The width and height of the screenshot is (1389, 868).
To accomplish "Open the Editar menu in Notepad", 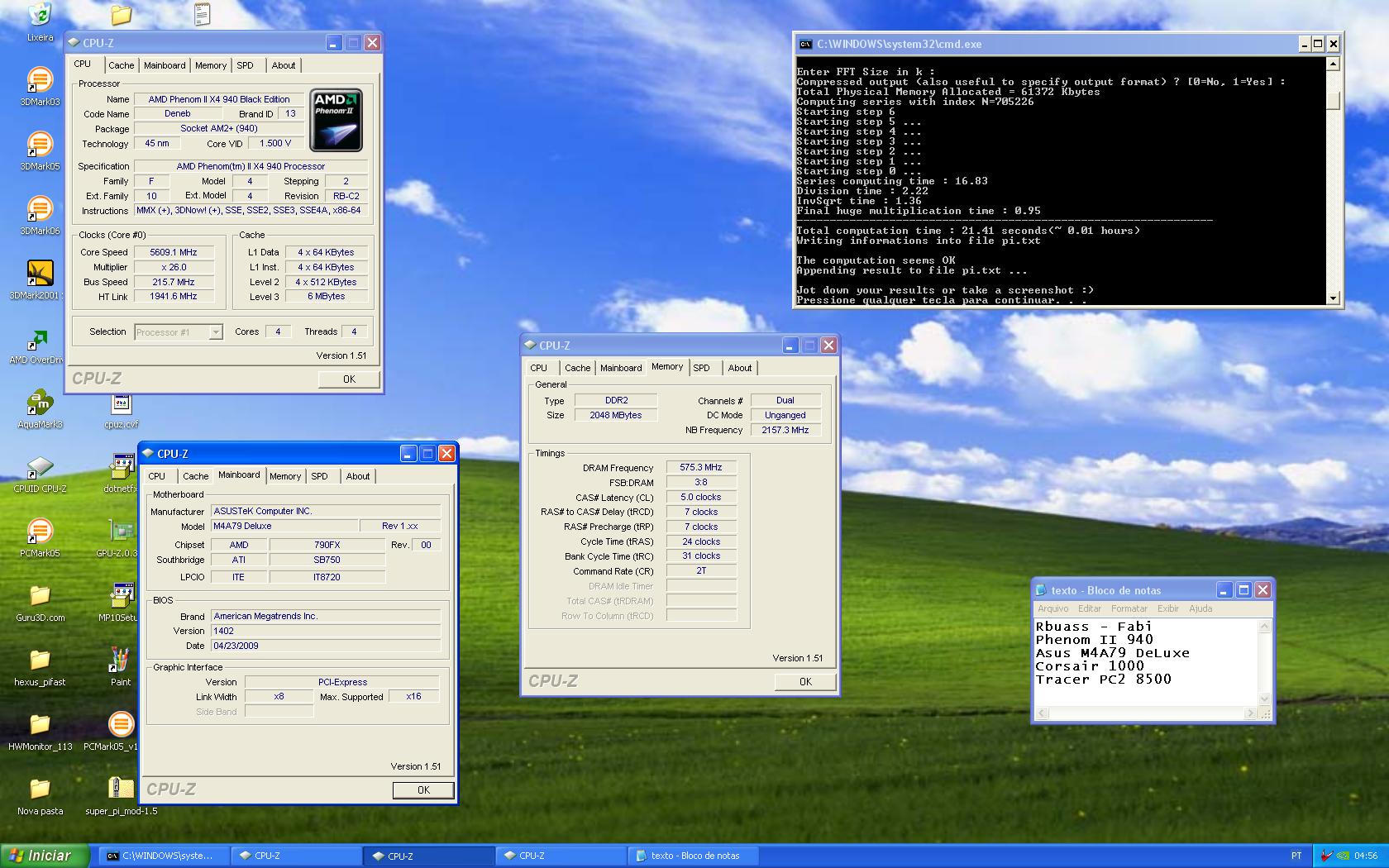I will click(1089, 608).
